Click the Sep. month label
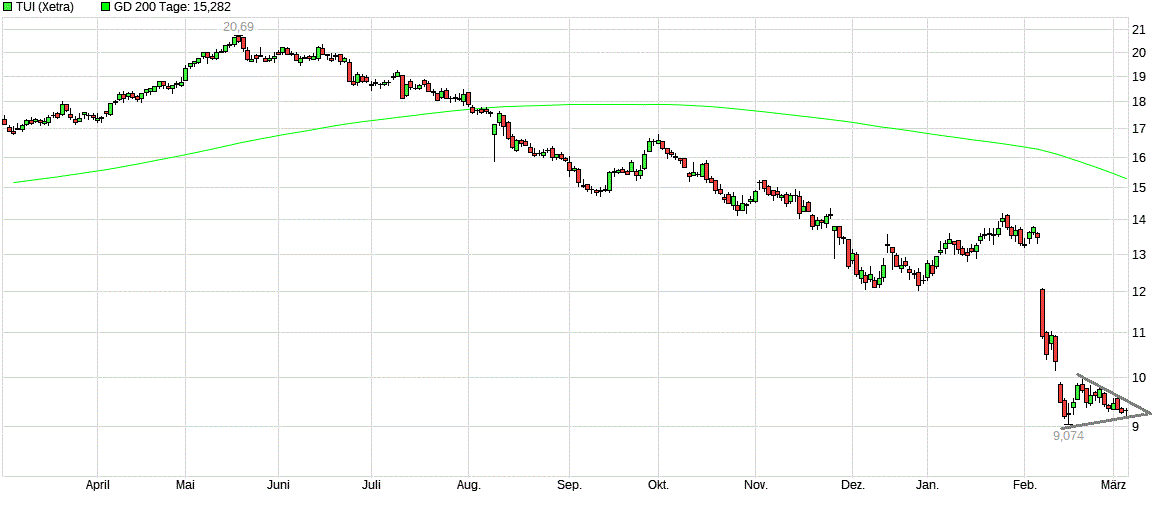Viewport: 1175px width, 517px height. coord(569,485)
